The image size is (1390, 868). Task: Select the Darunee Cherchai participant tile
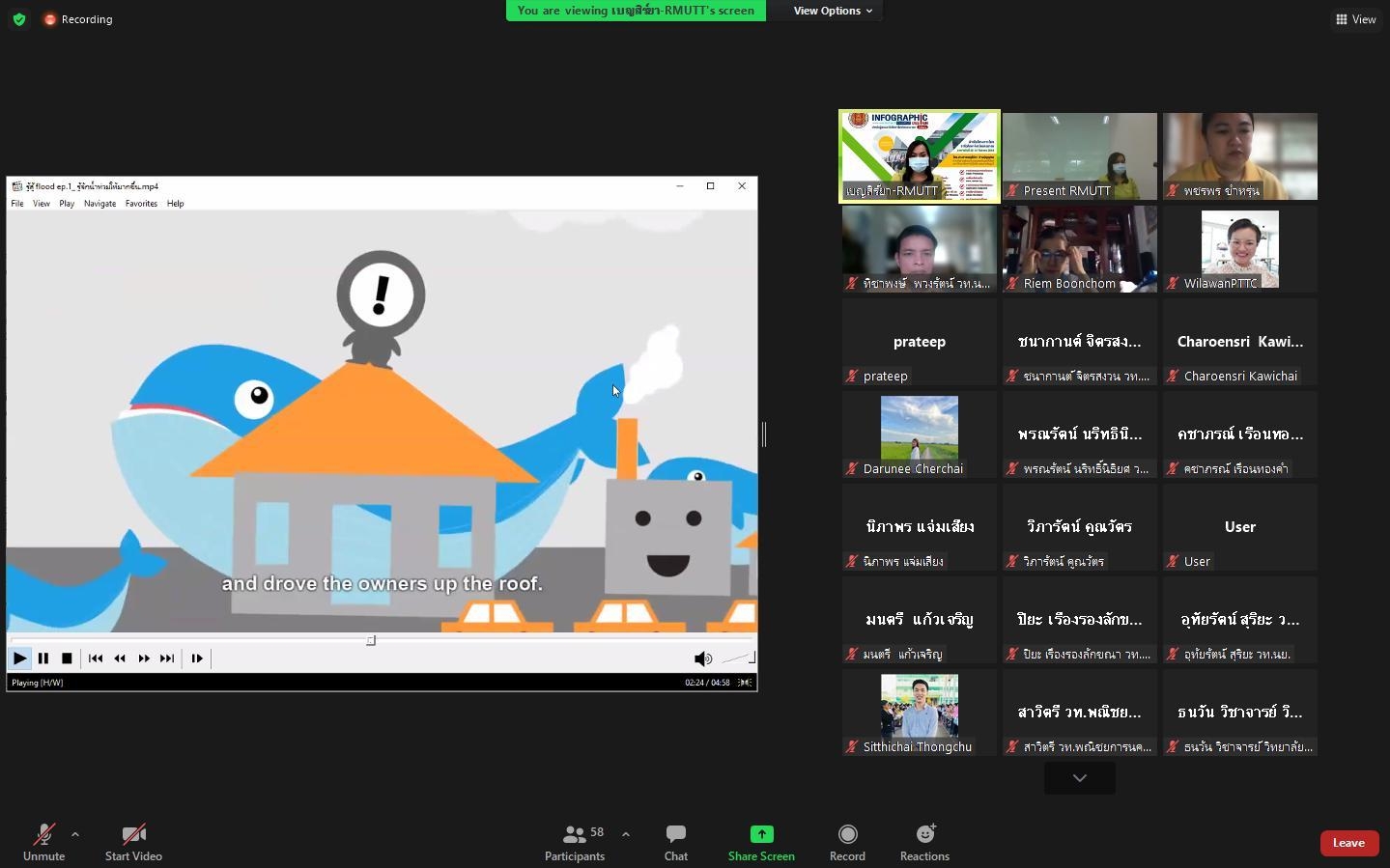[920, 434]
